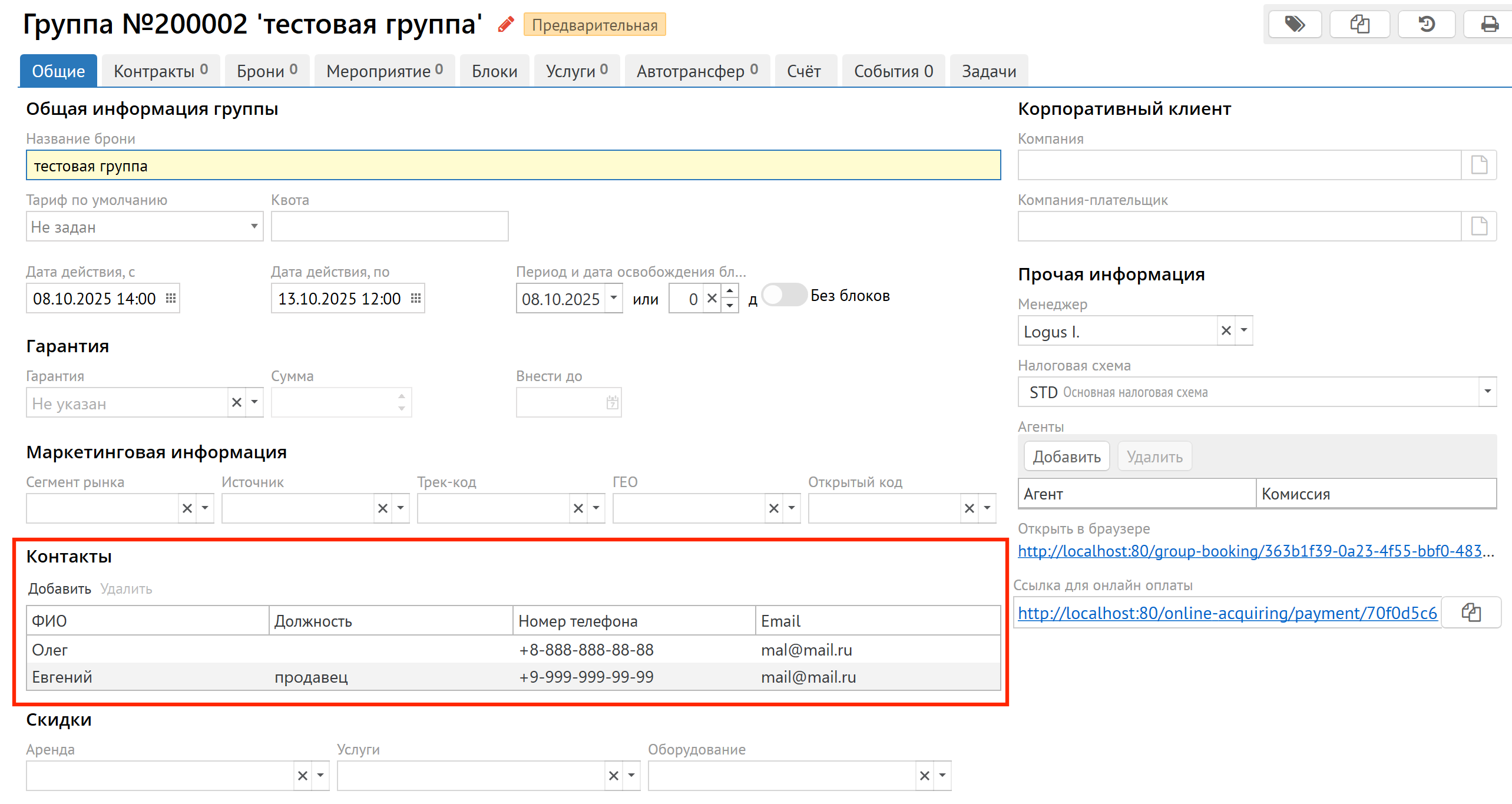Image resolution: width=1512 pixels, height=804 pixels.
Task: Open the calendar for Дата действия, с
Action: click(171, 299)
